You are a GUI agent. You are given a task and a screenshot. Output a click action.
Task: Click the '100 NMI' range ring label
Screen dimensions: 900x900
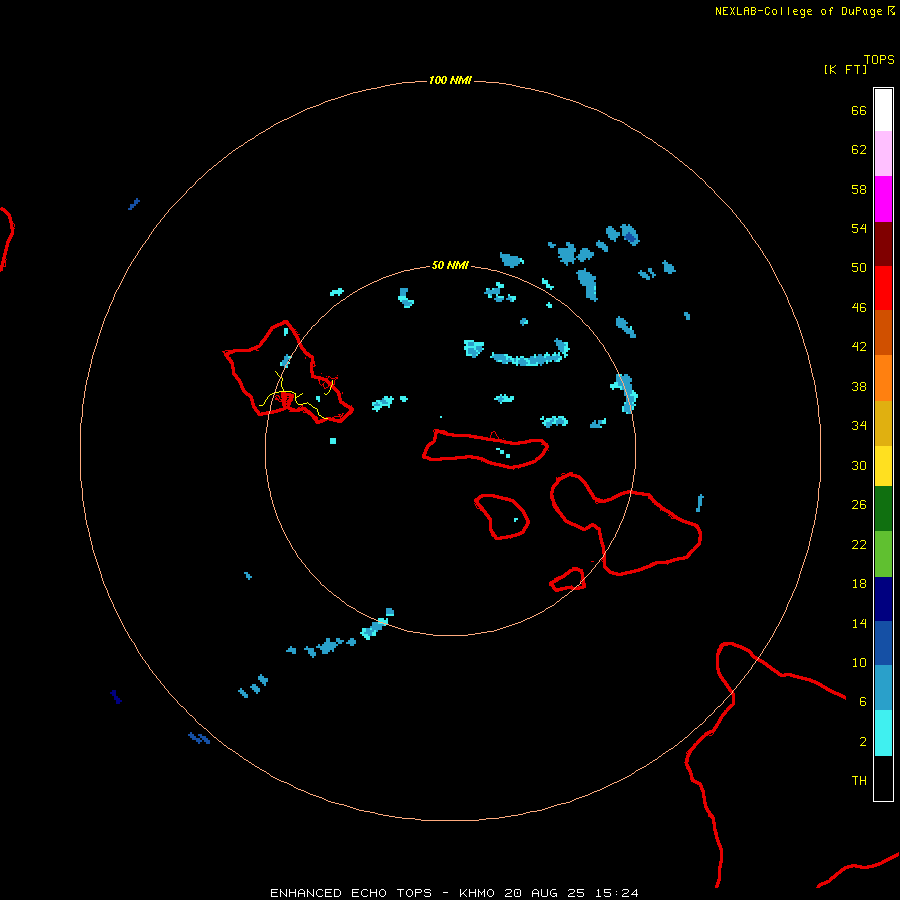point(450,80)
